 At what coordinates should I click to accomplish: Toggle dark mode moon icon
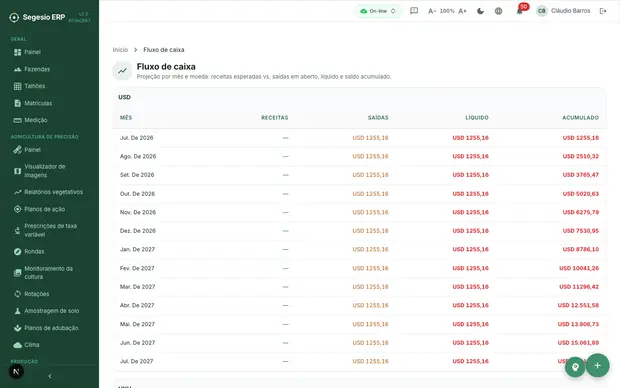(x=480, y=11)
